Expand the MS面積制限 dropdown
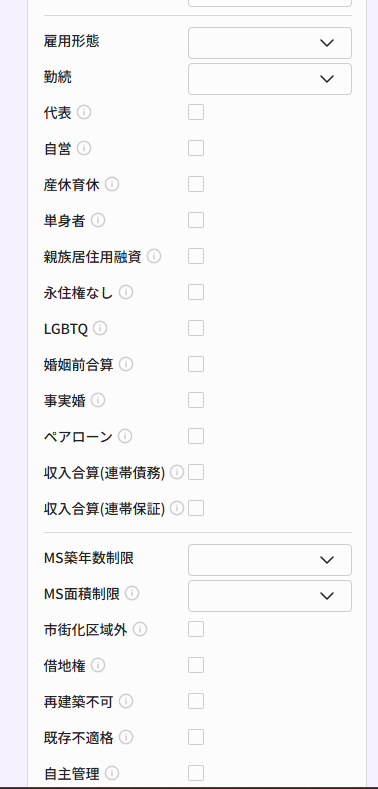 (270, 596)
